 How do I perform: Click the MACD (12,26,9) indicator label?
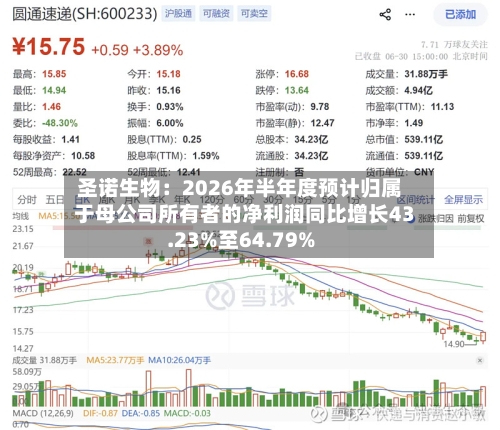click(43, 413)
